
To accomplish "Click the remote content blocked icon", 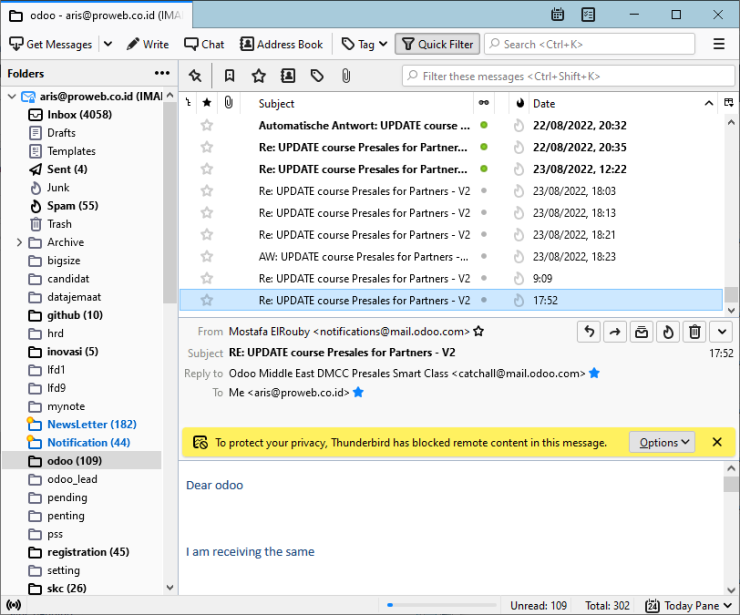I will coord(200,442).
